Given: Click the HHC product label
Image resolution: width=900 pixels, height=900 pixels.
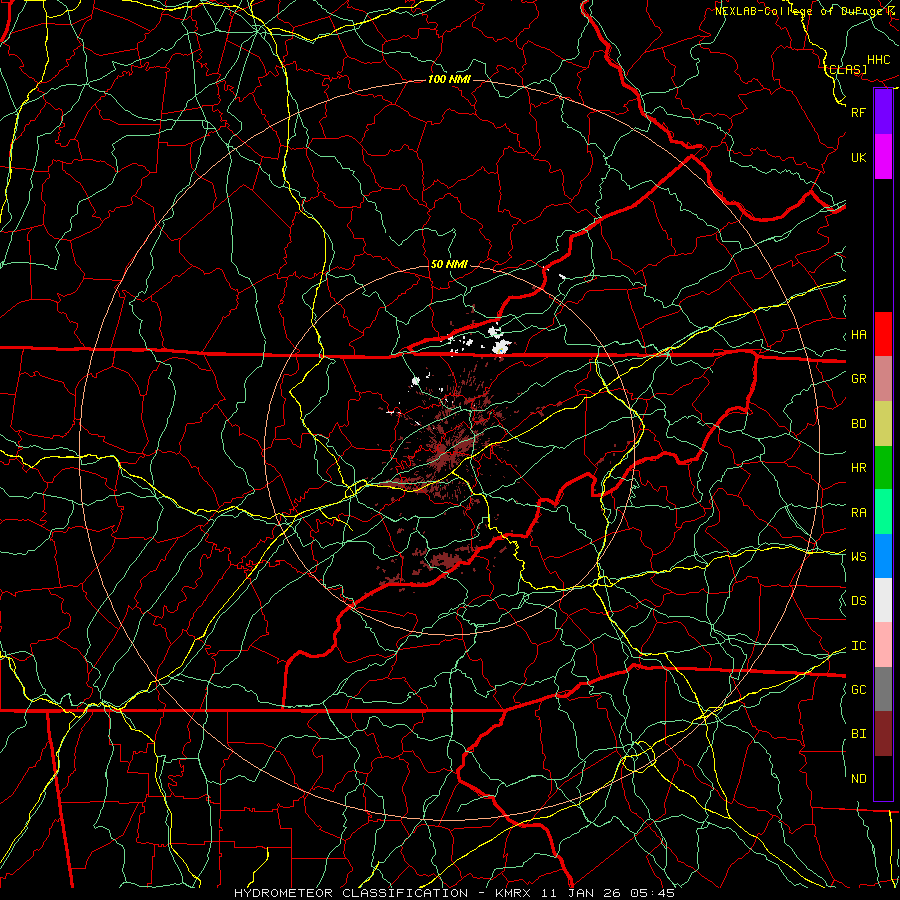Looking at the screenshot, I should (x=878, y=59).
